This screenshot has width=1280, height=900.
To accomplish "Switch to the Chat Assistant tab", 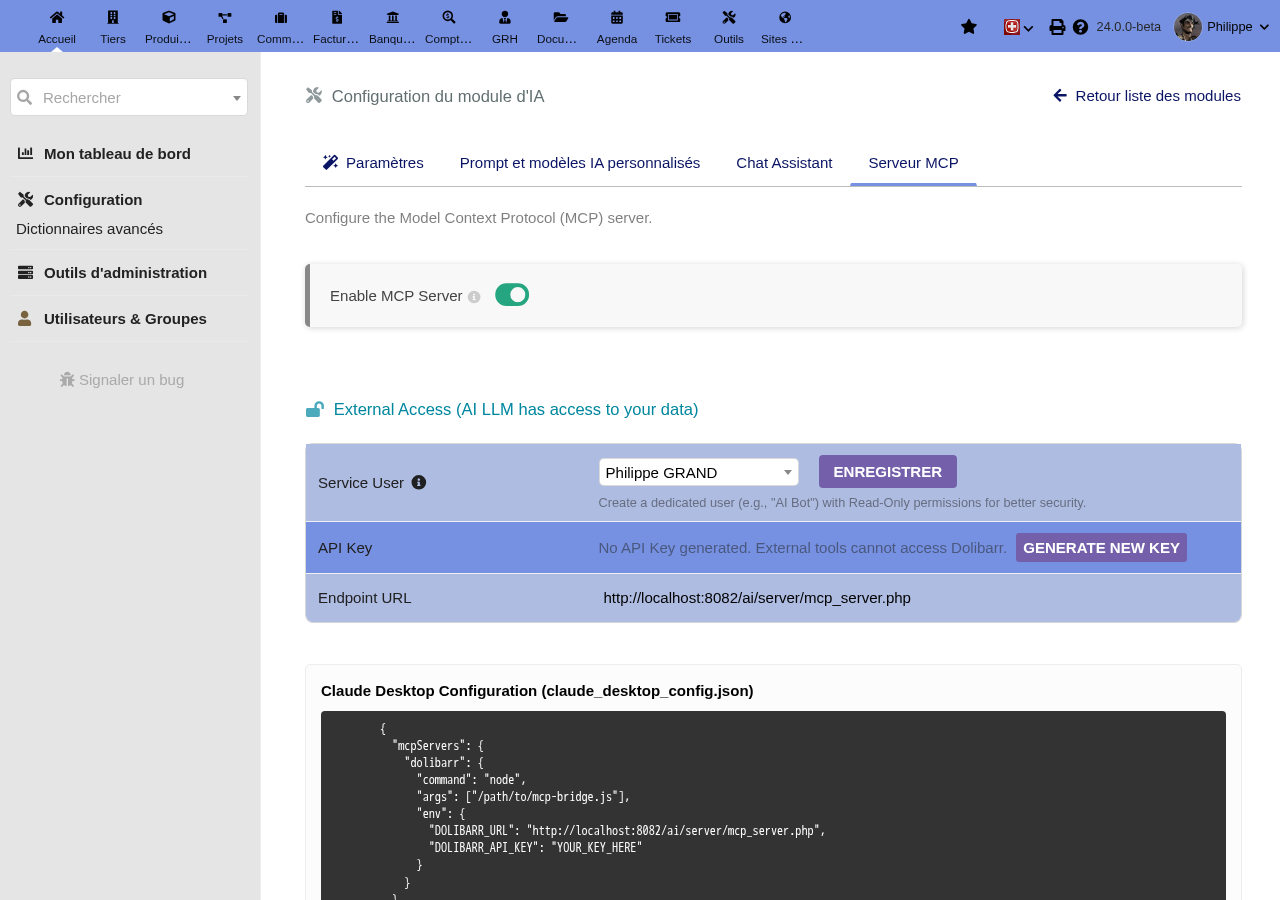I will [784, 163].
